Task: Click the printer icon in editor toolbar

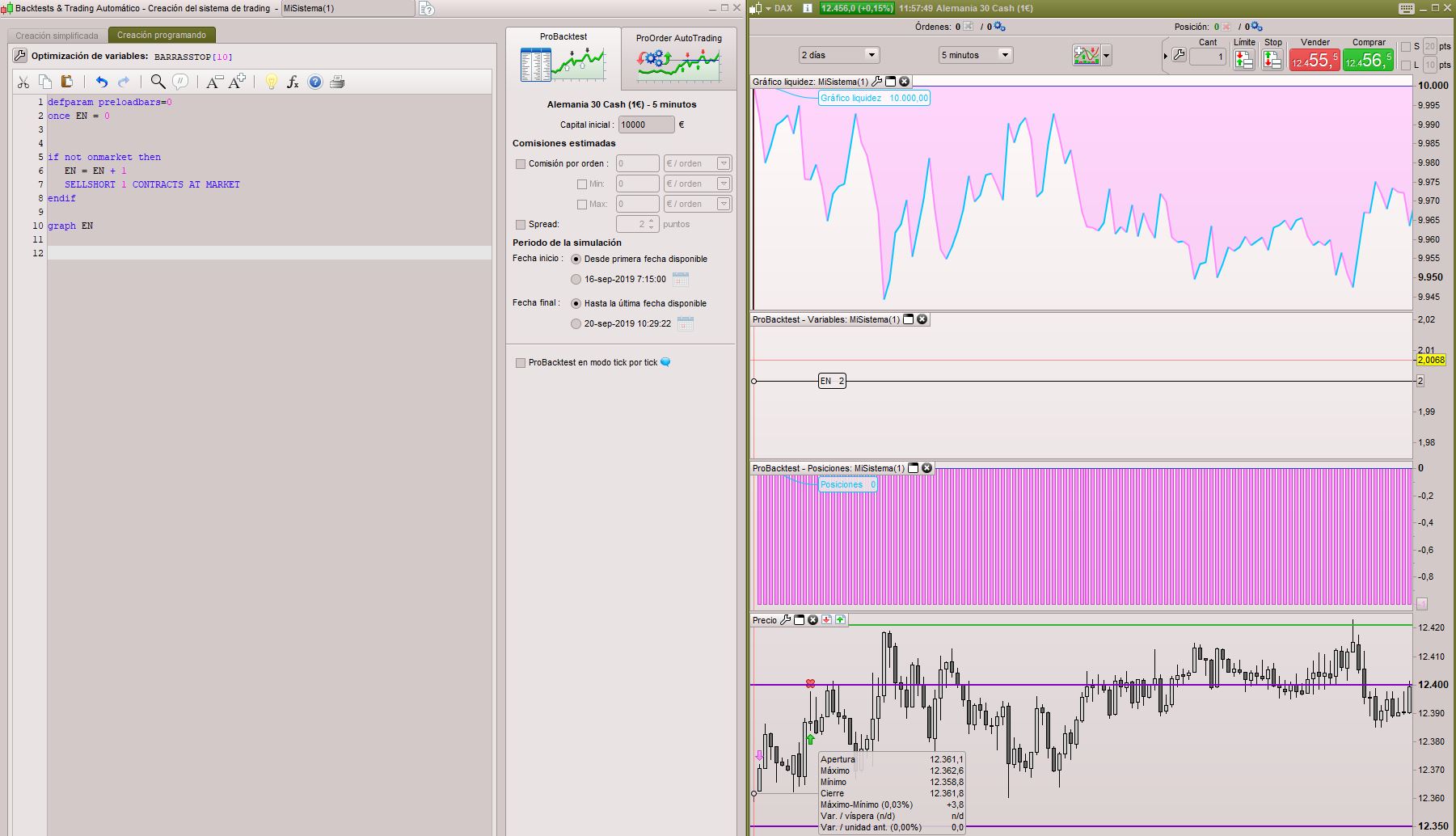Action: click(337, 82)
